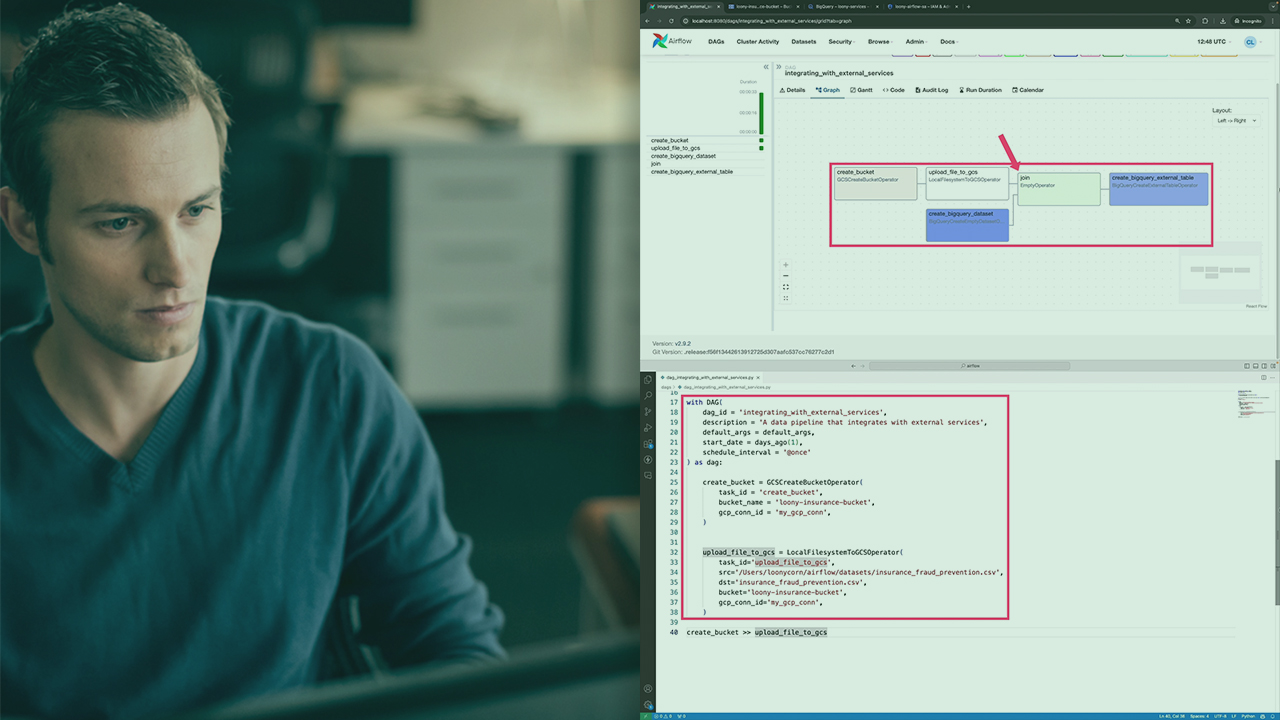Switch to the Audit Log tab
The height and width of the screenshot is (720, 1280).
coord(929,90)
